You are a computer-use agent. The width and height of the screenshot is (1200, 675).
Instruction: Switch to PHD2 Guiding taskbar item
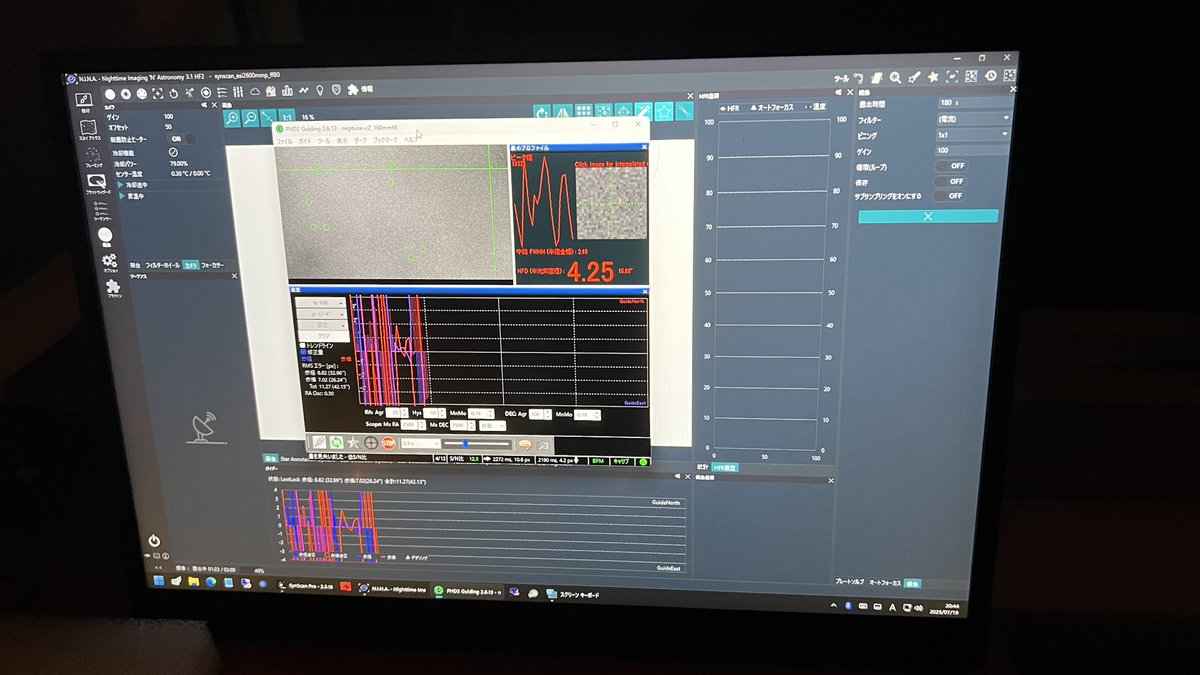[x=467, y=590]
